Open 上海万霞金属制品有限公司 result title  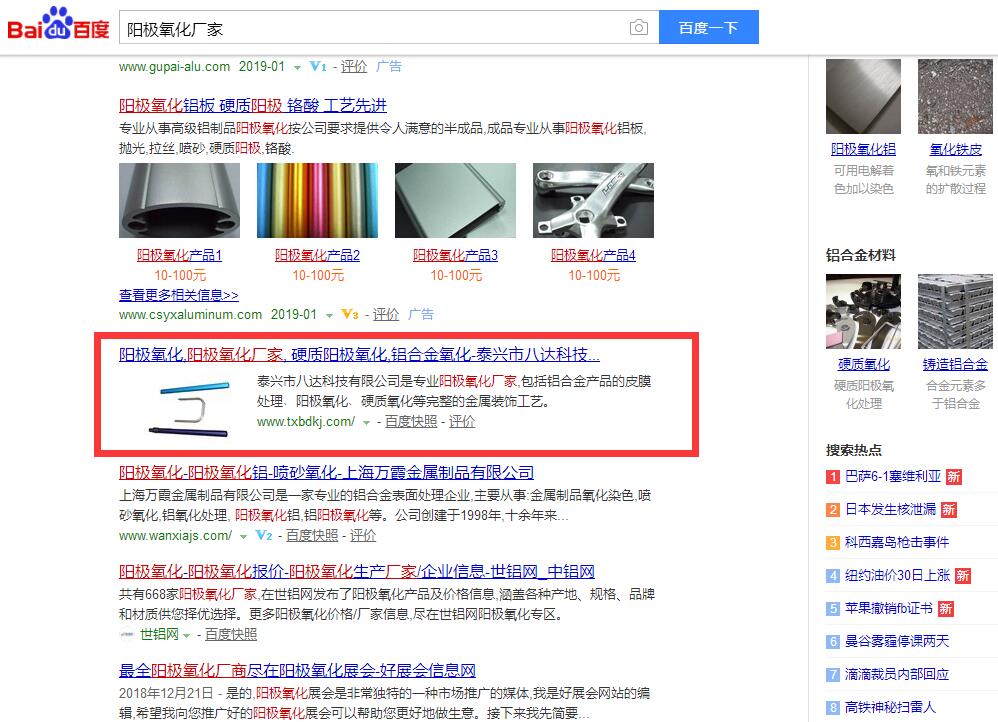pyautogui.click(x=327, y=472)
